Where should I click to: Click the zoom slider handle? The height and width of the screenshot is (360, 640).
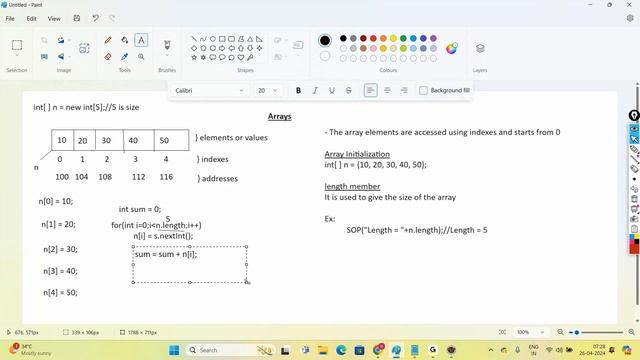pyautogui.click(x=577, y=332)
